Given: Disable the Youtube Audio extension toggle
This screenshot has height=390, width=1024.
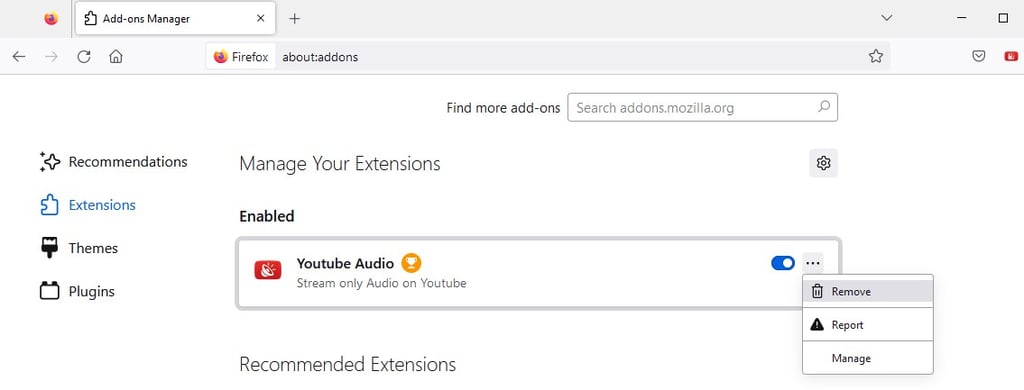Looking at the screenshot, I should click(783, 263).
